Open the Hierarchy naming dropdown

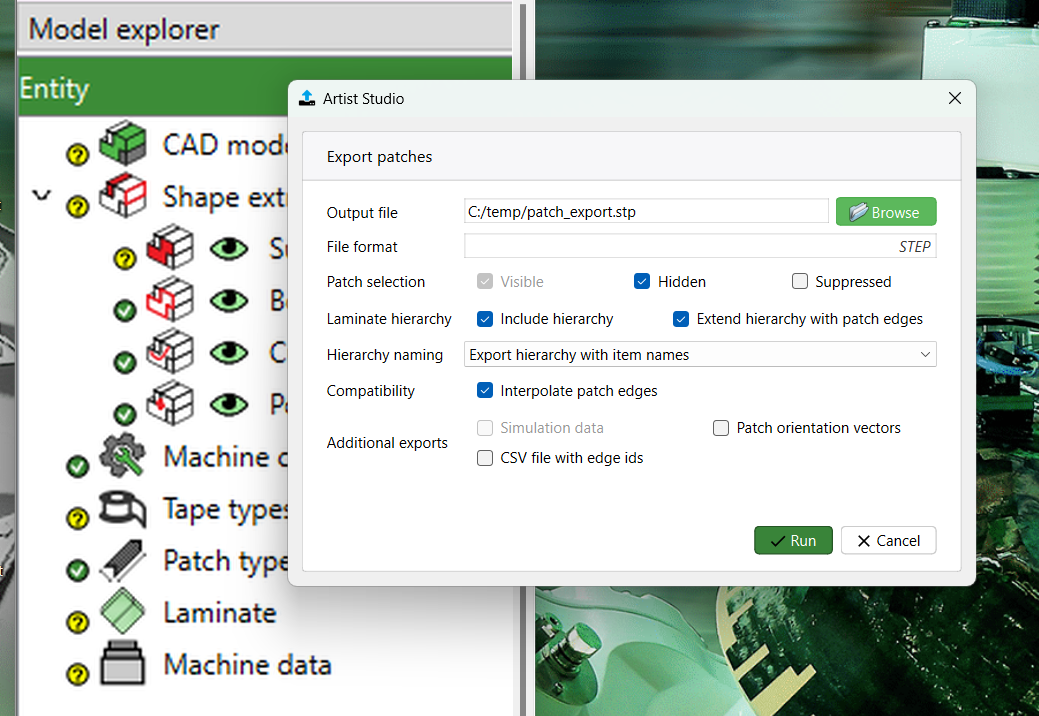click(x=700, y=354)
